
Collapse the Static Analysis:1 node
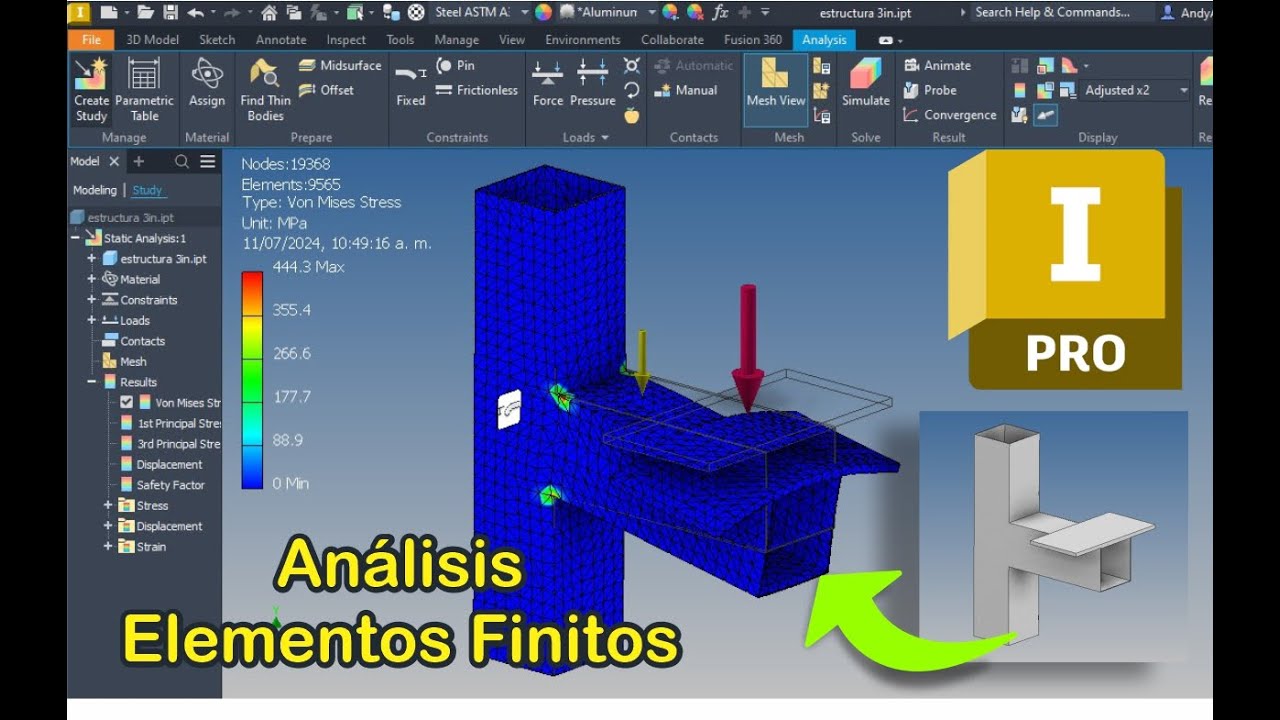pyautogui.click(x=75, y=238)
